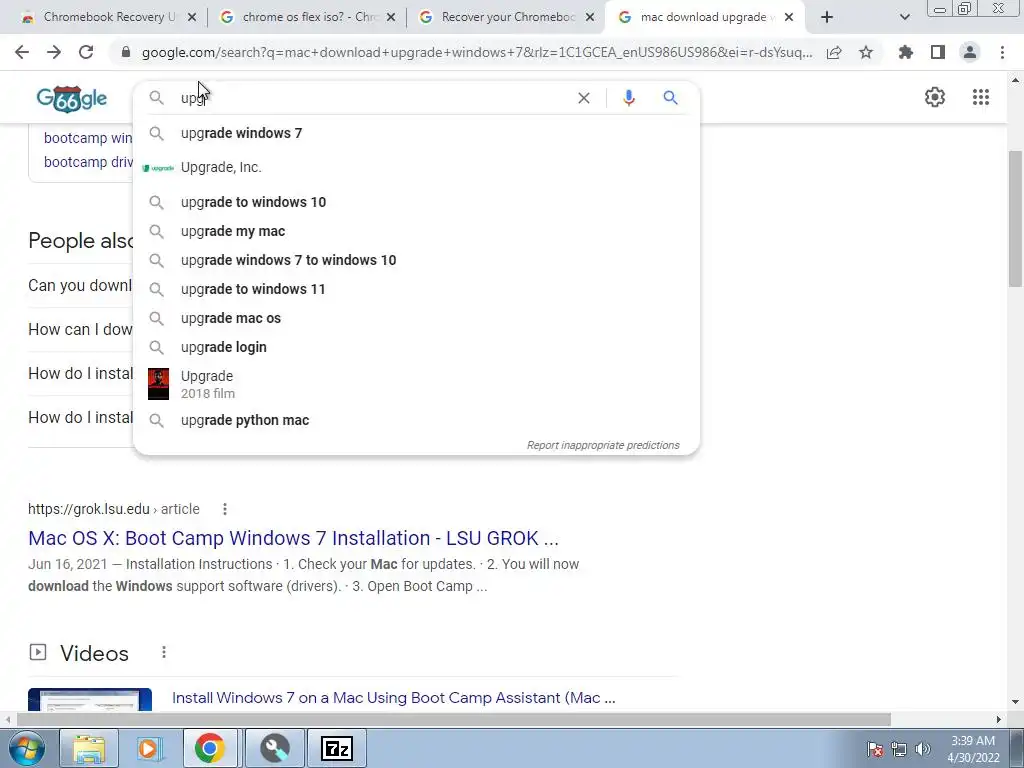Select the Upgrade 2018 film suggestion
Screen dimensions: 1024x768
(416, 384)
